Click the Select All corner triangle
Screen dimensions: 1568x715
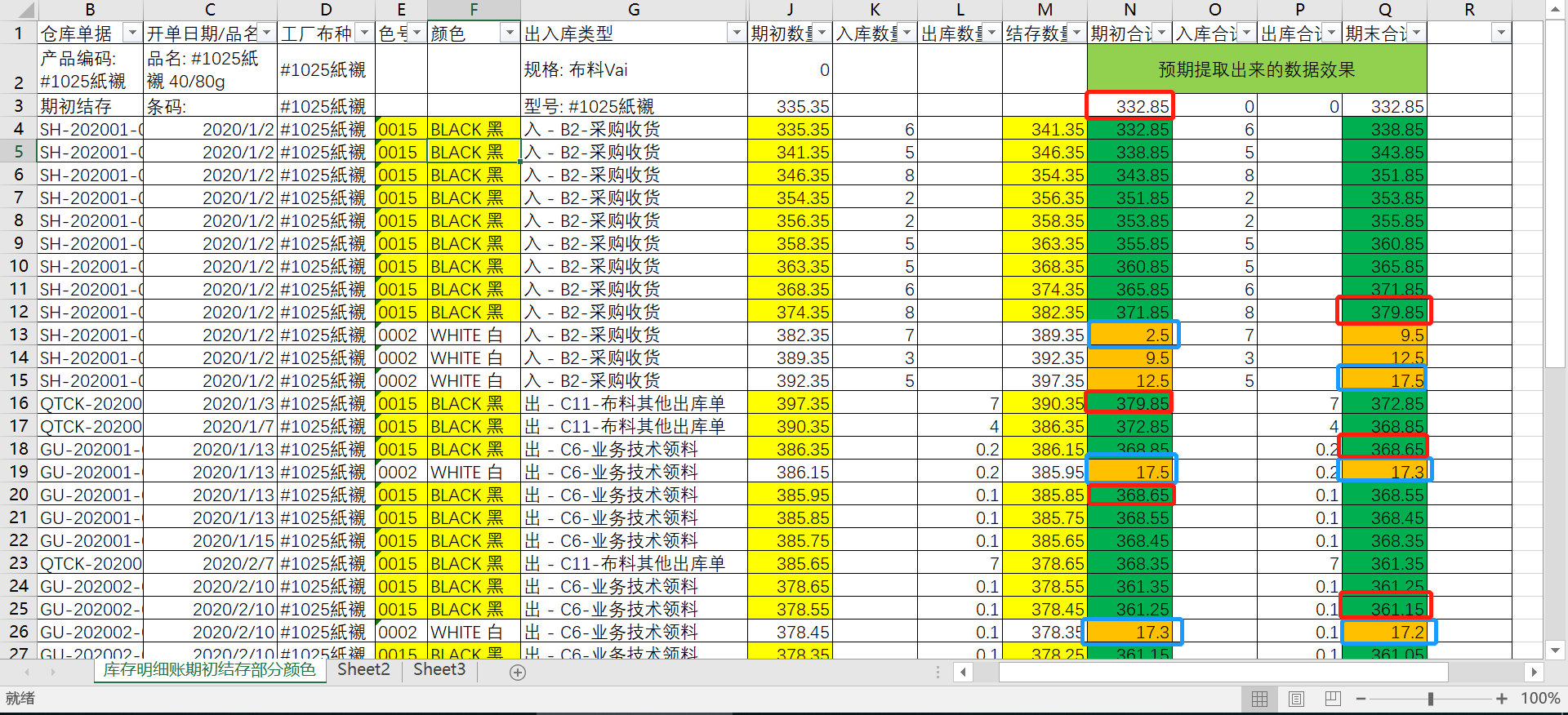26,11
